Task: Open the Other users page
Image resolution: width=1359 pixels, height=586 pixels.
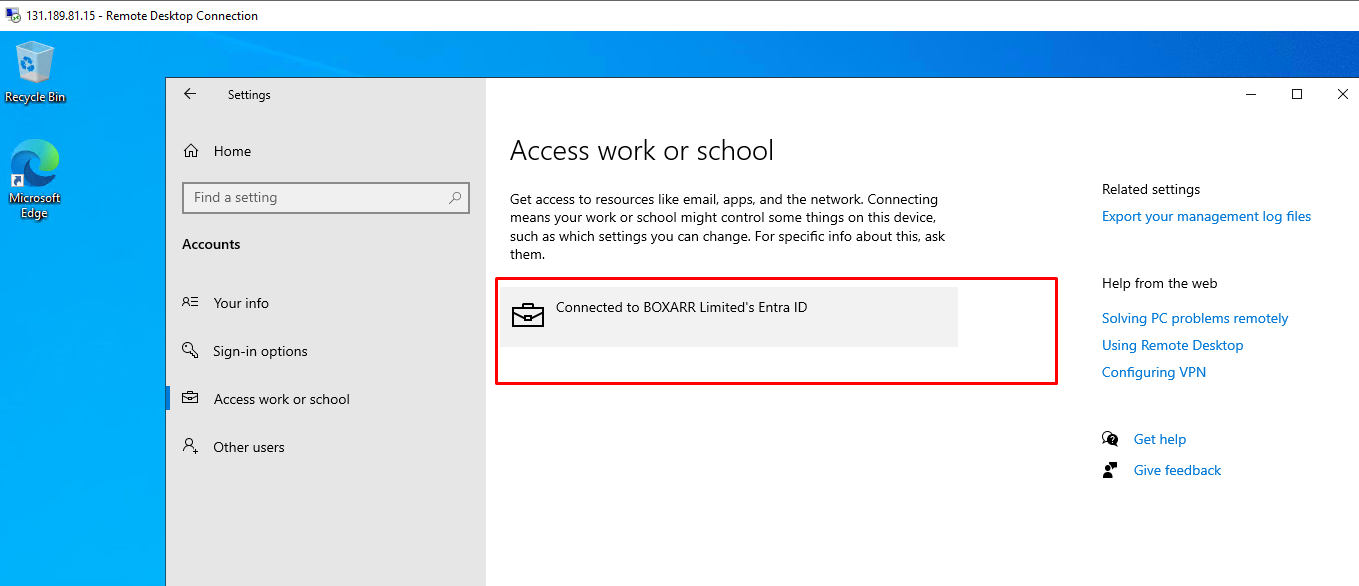Action: click(x=325, y=447)
